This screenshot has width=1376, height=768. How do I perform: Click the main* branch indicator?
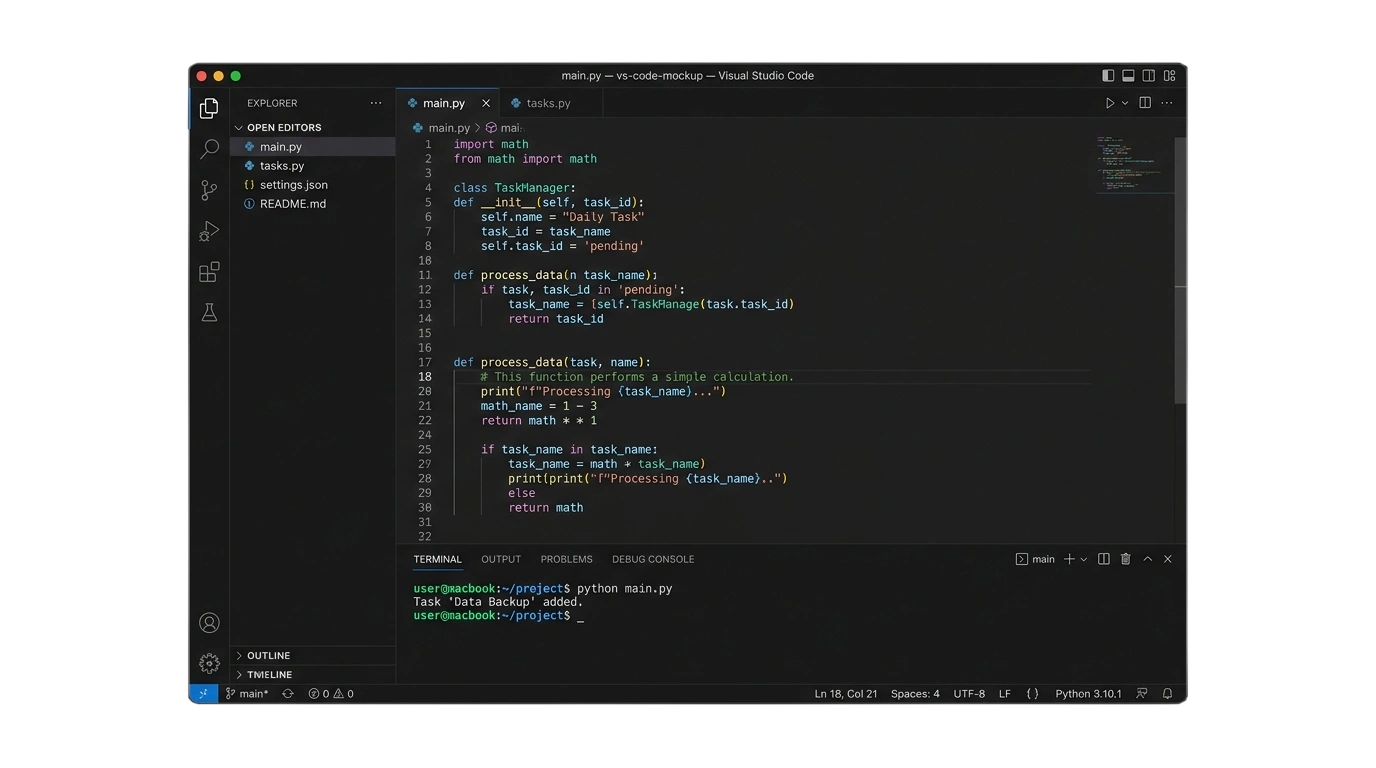[248, 692]
